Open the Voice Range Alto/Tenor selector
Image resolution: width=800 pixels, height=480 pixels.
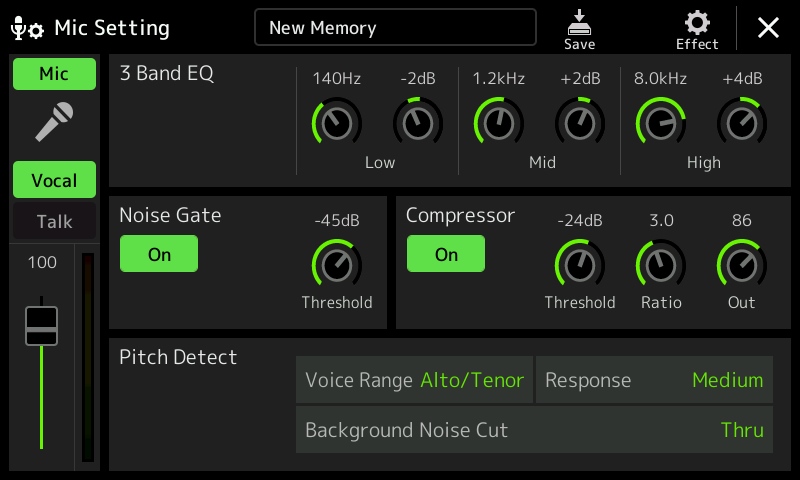[x=414, y=380]
